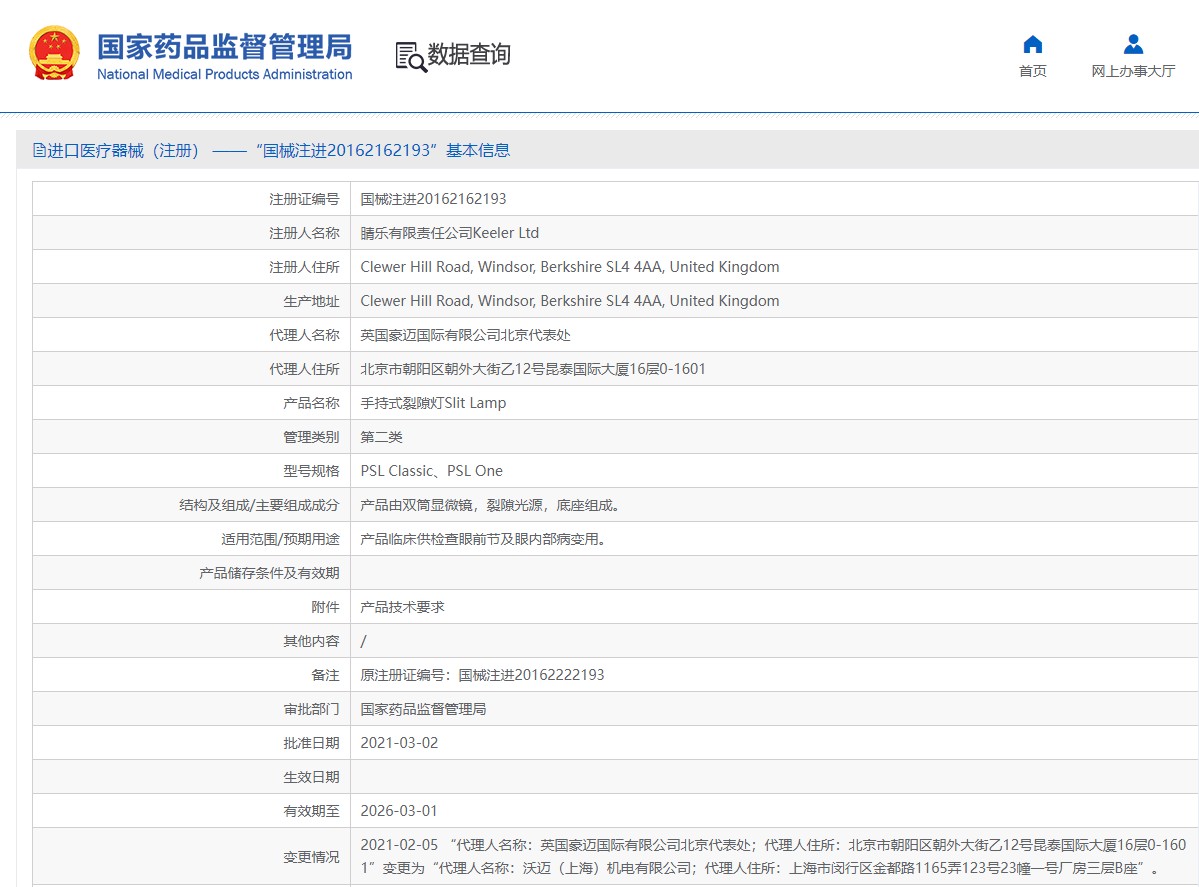Click the 批准日期 label

[311, 743]
